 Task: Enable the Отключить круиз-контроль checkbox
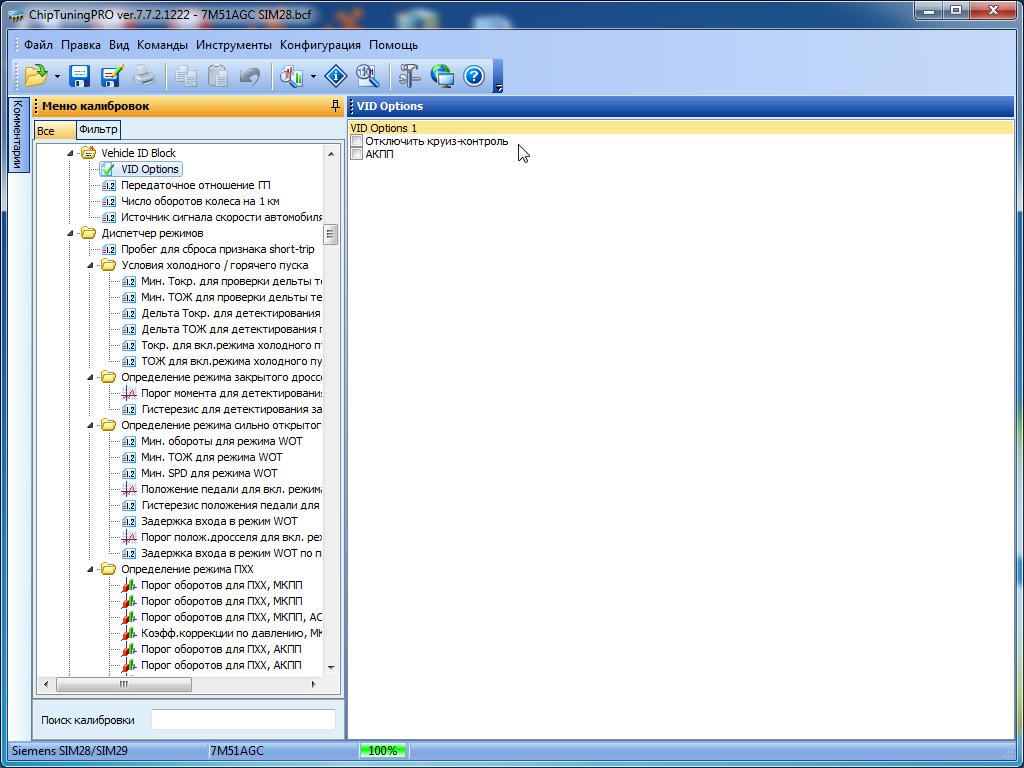click(357, 141)
